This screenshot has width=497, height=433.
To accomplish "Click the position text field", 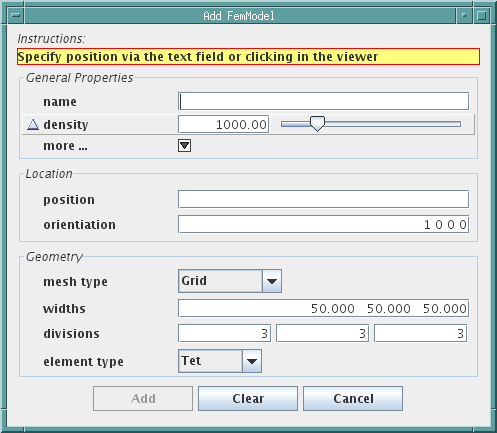I will pos(323,199).
